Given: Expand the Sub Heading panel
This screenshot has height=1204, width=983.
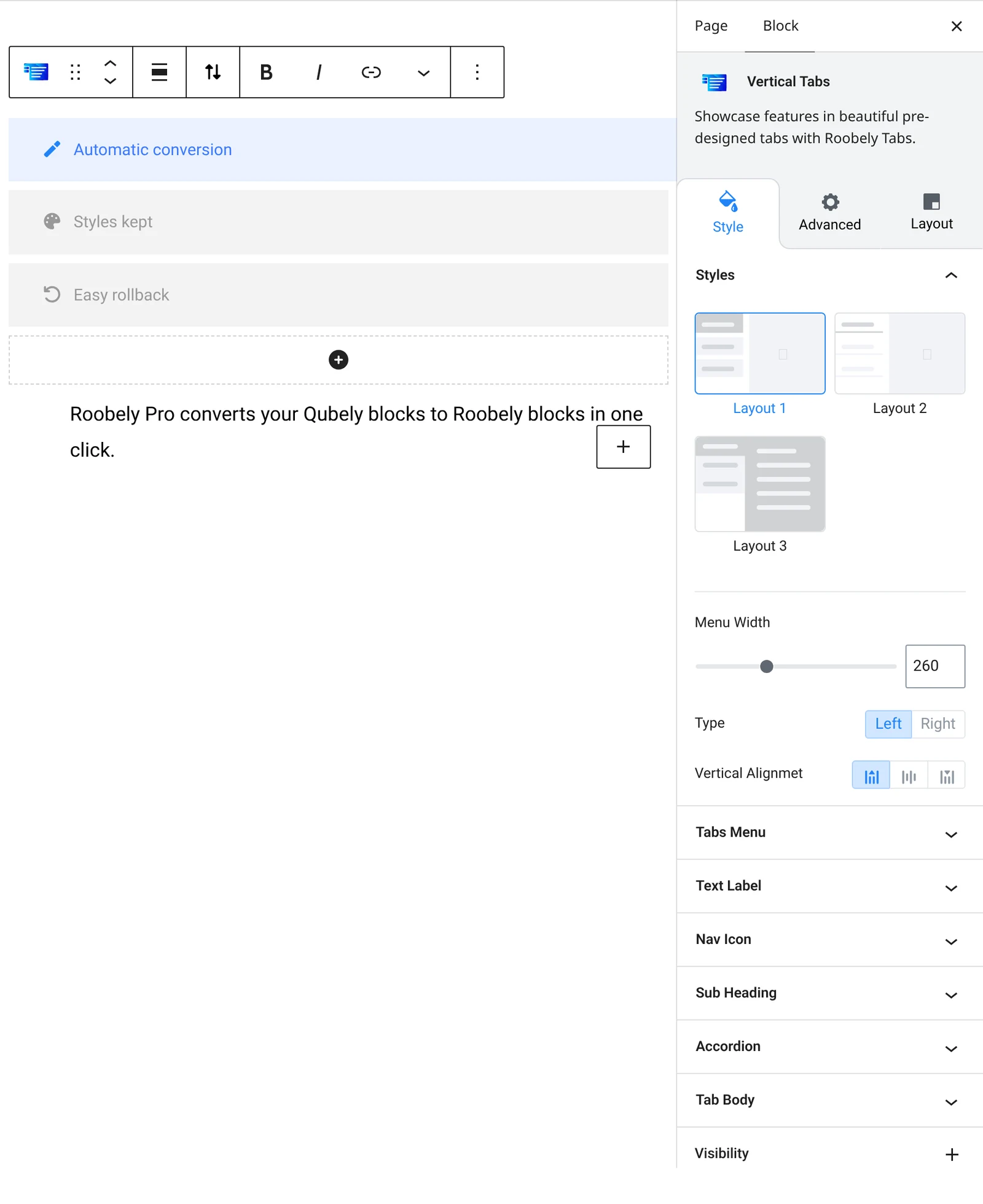Looking at the screenshot, I should (830, 993).
